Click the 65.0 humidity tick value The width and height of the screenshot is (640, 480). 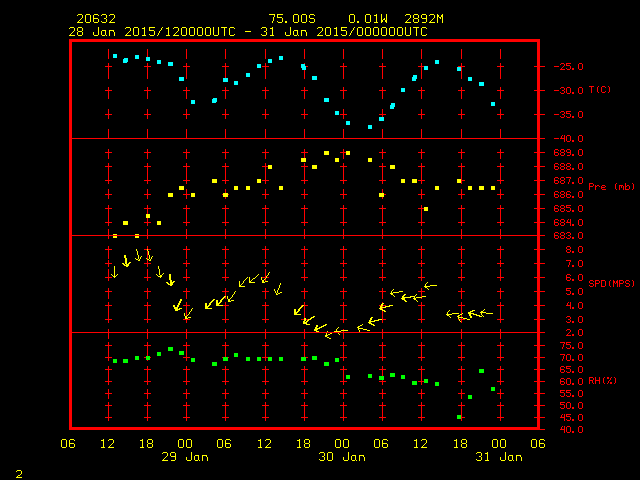click(571, 370)
